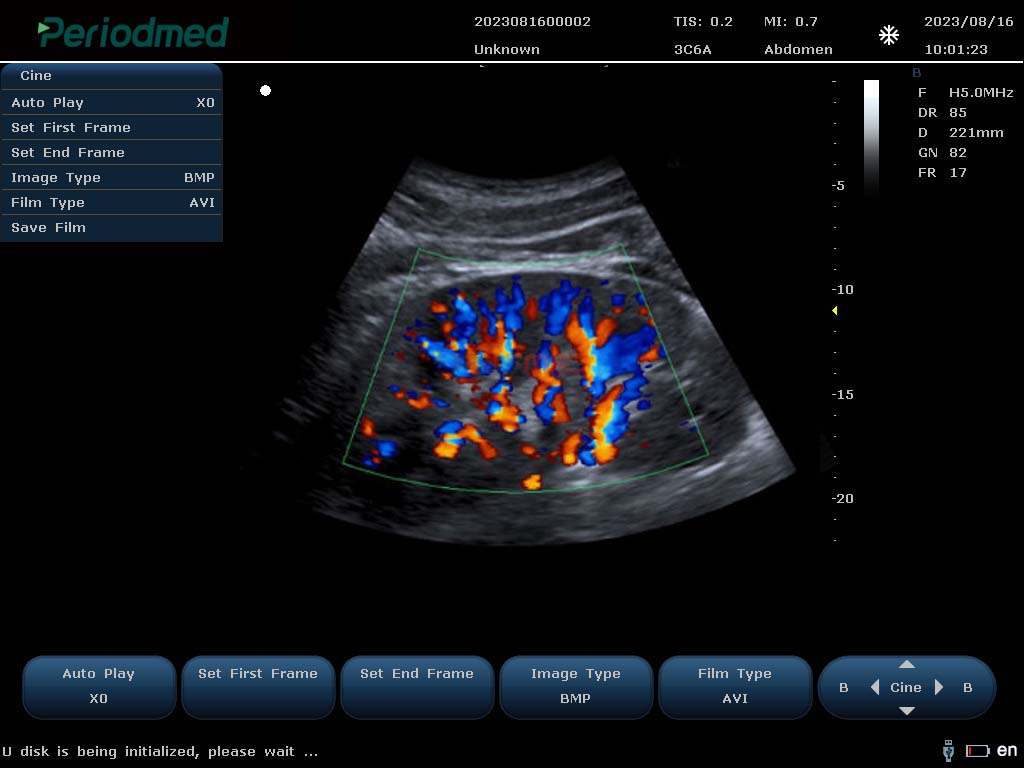The width and height of the screenshot is (1024, 768).
Task: Click the low battery indicator icon
Action: point(977,751)
